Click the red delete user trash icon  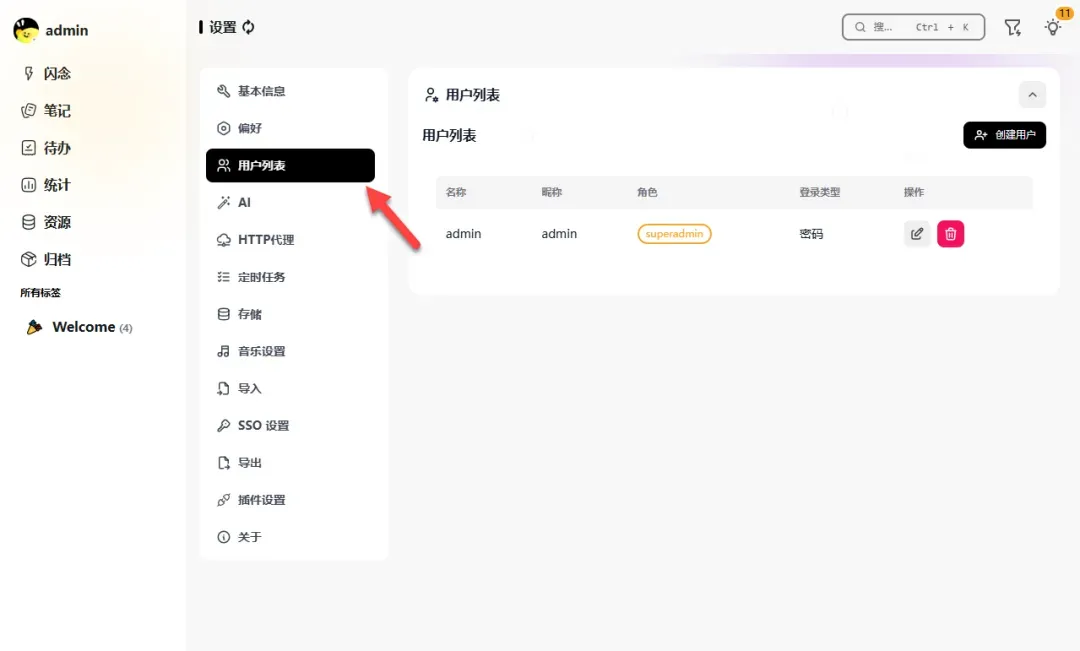point(950,234)
